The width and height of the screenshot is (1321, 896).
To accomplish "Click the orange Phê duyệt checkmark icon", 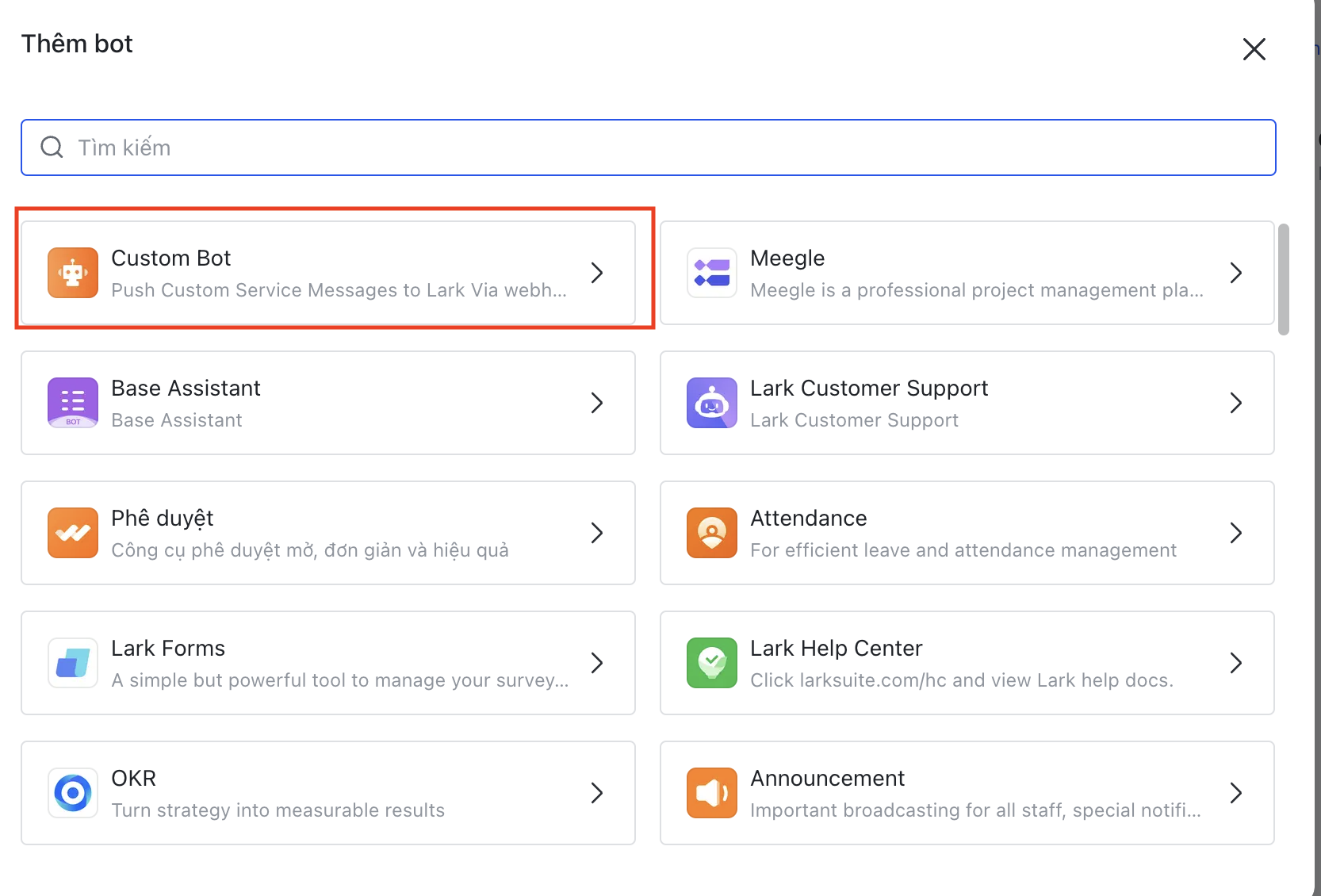I will pos(73,533).
